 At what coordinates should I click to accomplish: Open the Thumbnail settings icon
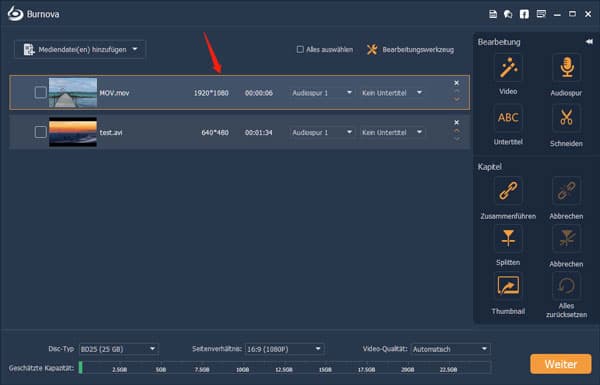pyautogui.click(x=508, y=286)
